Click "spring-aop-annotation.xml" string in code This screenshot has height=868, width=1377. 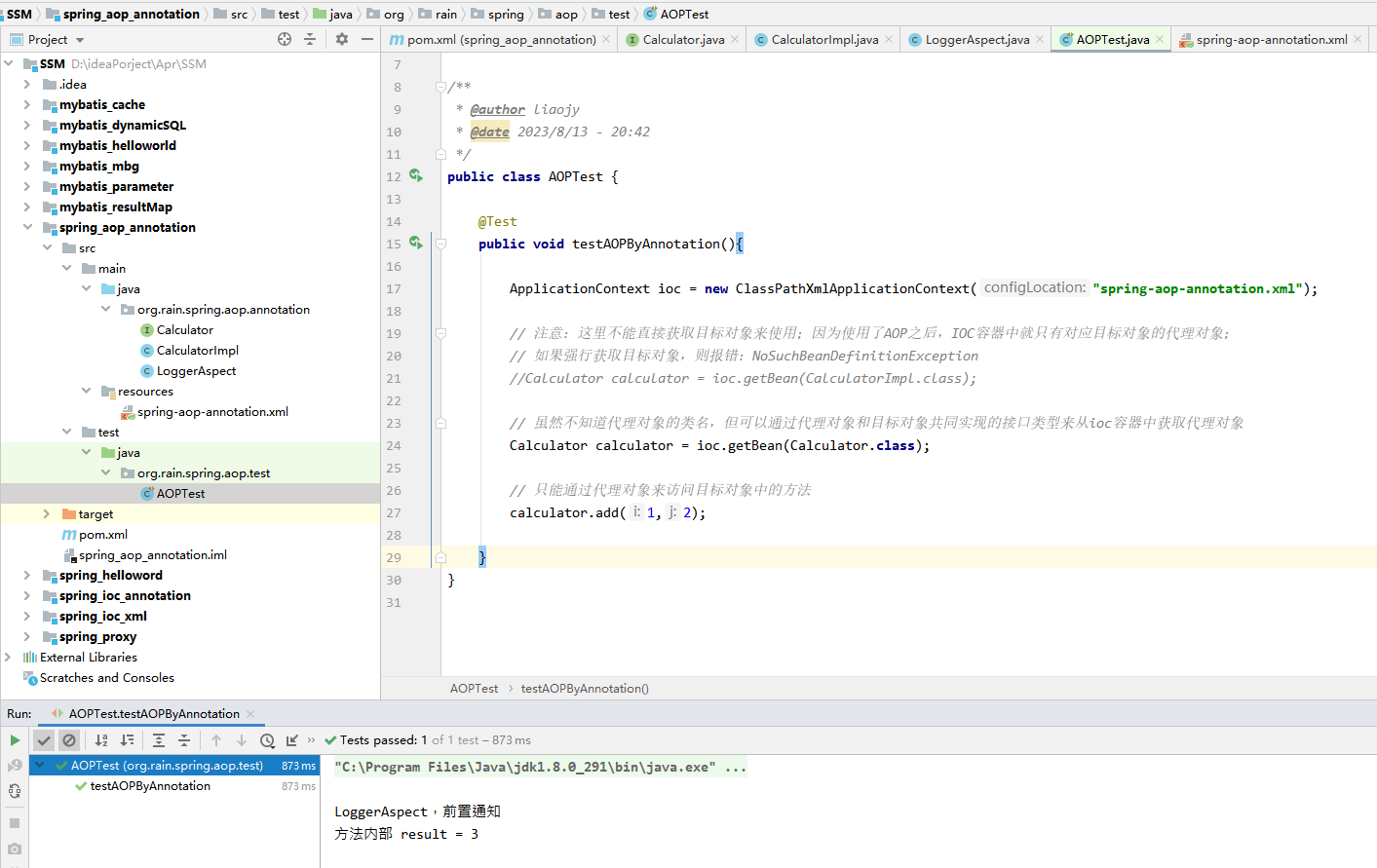click(1198, 288)
